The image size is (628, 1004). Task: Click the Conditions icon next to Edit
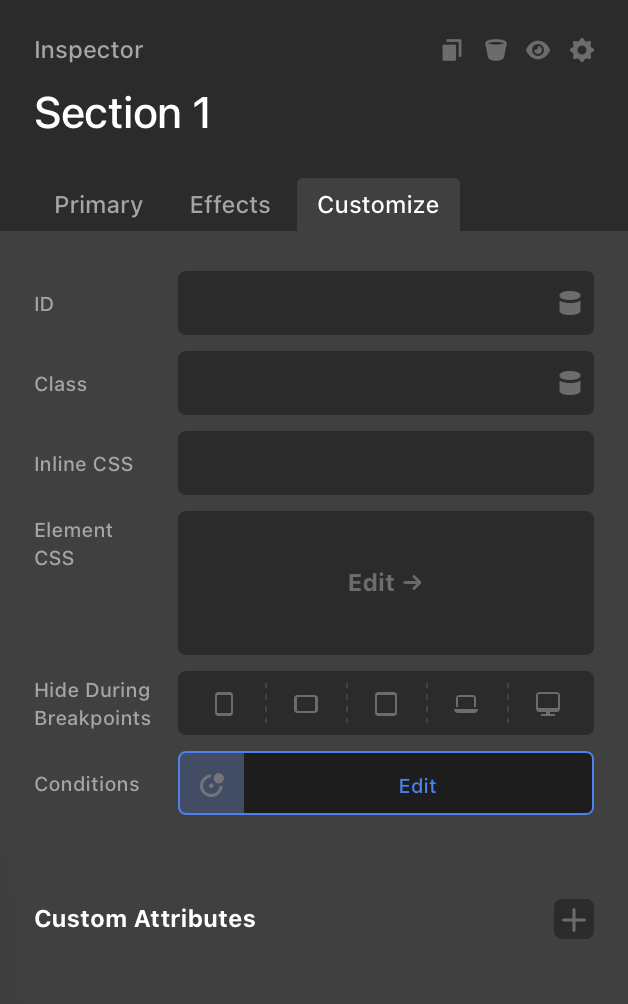click(212, 785)
